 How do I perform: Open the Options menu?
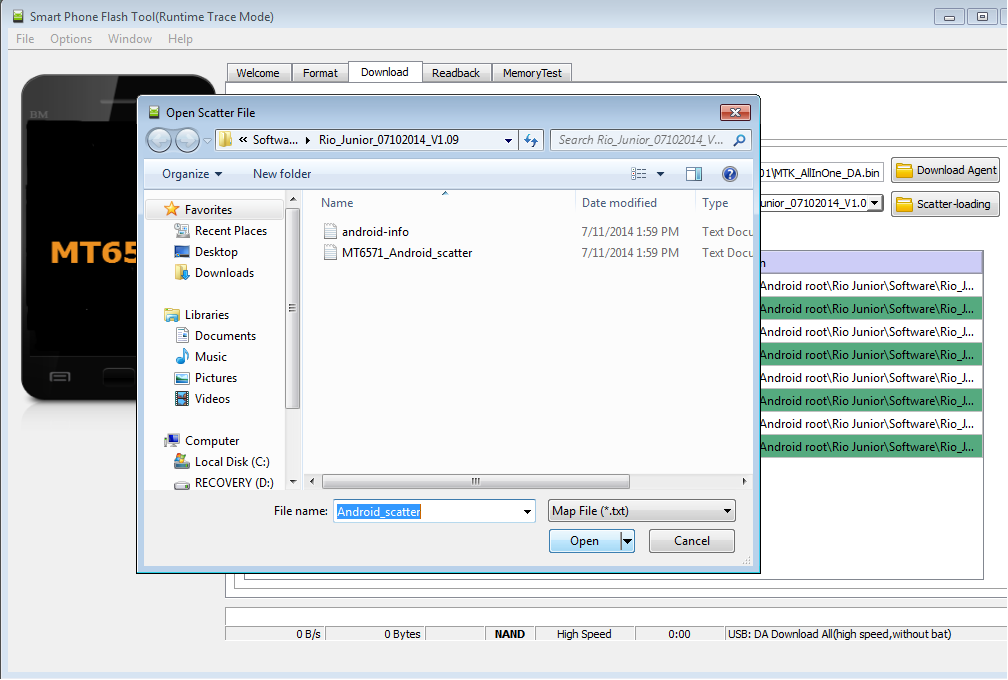[x=70, y=39]
